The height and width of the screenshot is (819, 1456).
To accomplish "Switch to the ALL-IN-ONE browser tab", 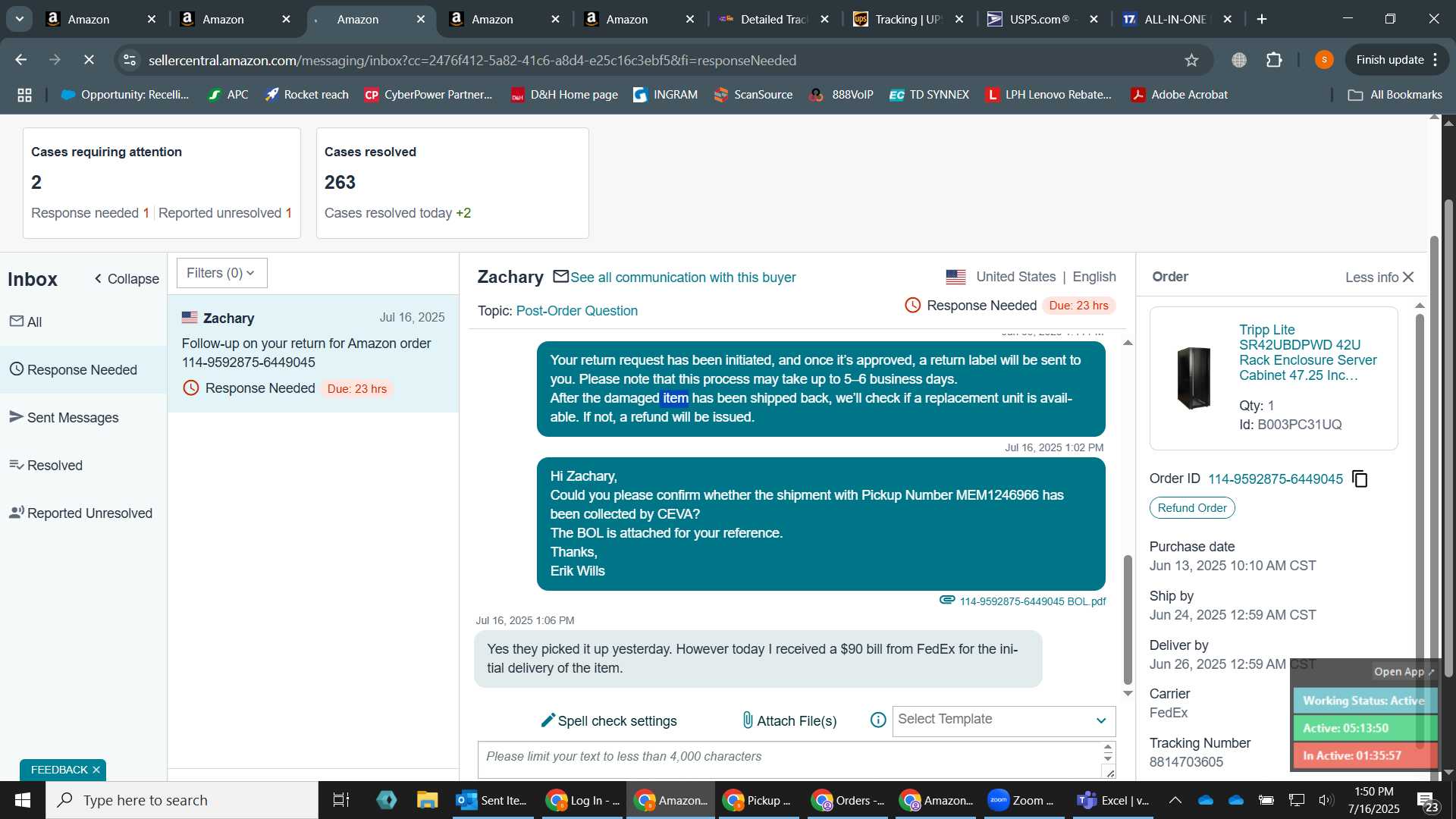I will pos(1177,19).
